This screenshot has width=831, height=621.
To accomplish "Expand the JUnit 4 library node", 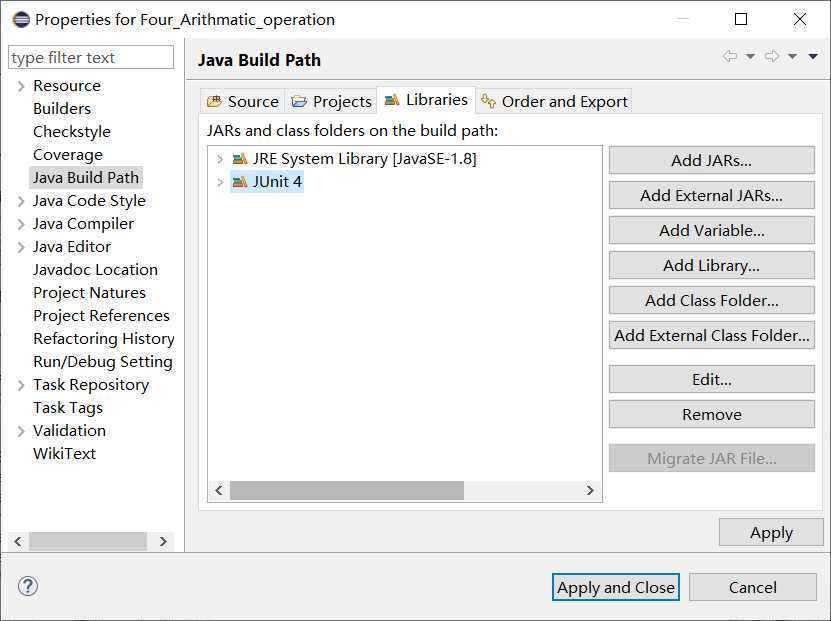I will [x=220, y=182].
